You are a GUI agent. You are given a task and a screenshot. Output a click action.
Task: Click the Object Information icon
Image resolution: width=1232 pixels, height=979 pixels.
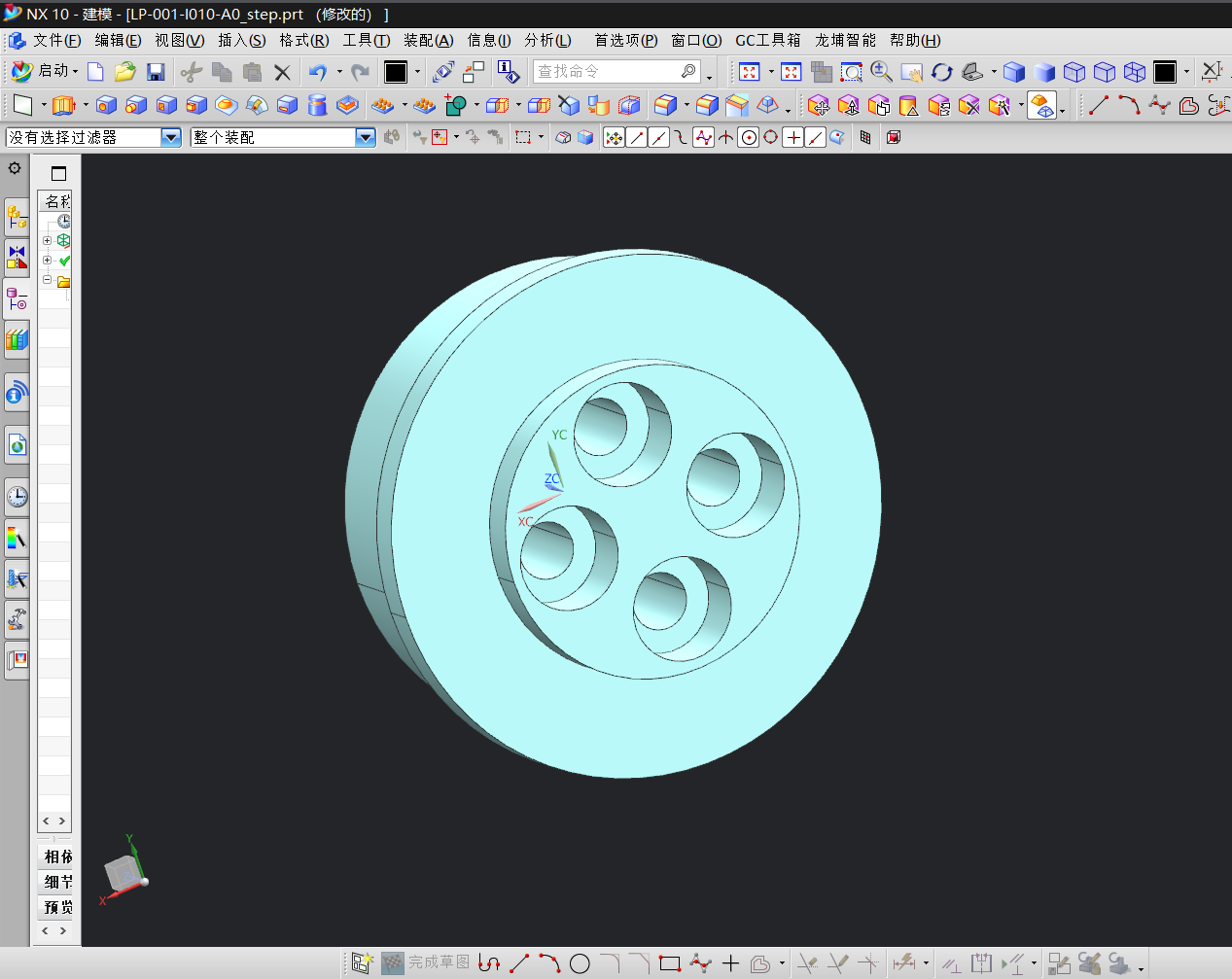point(508,72)
